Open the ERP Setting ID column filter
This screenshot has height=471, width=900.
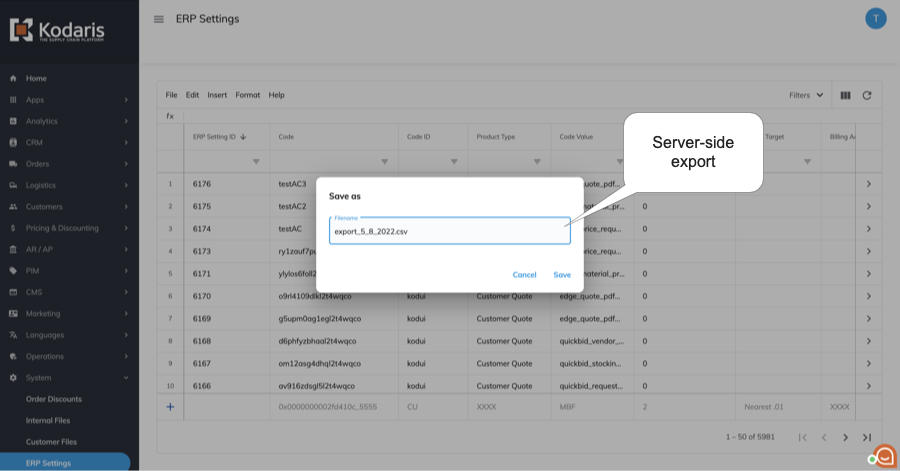click(256, 162)
